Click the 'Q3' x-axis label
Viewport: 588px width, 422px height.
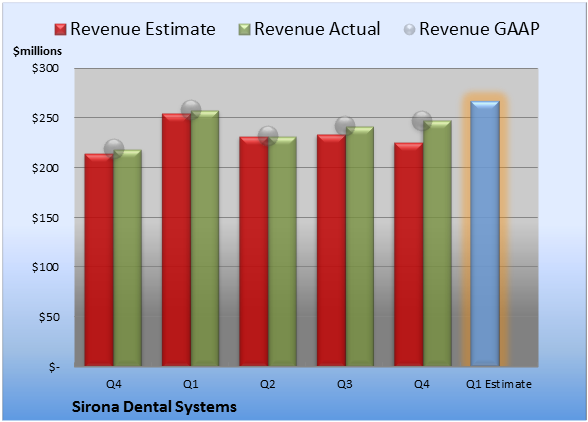pyautogui.click(x=345, y=384)
